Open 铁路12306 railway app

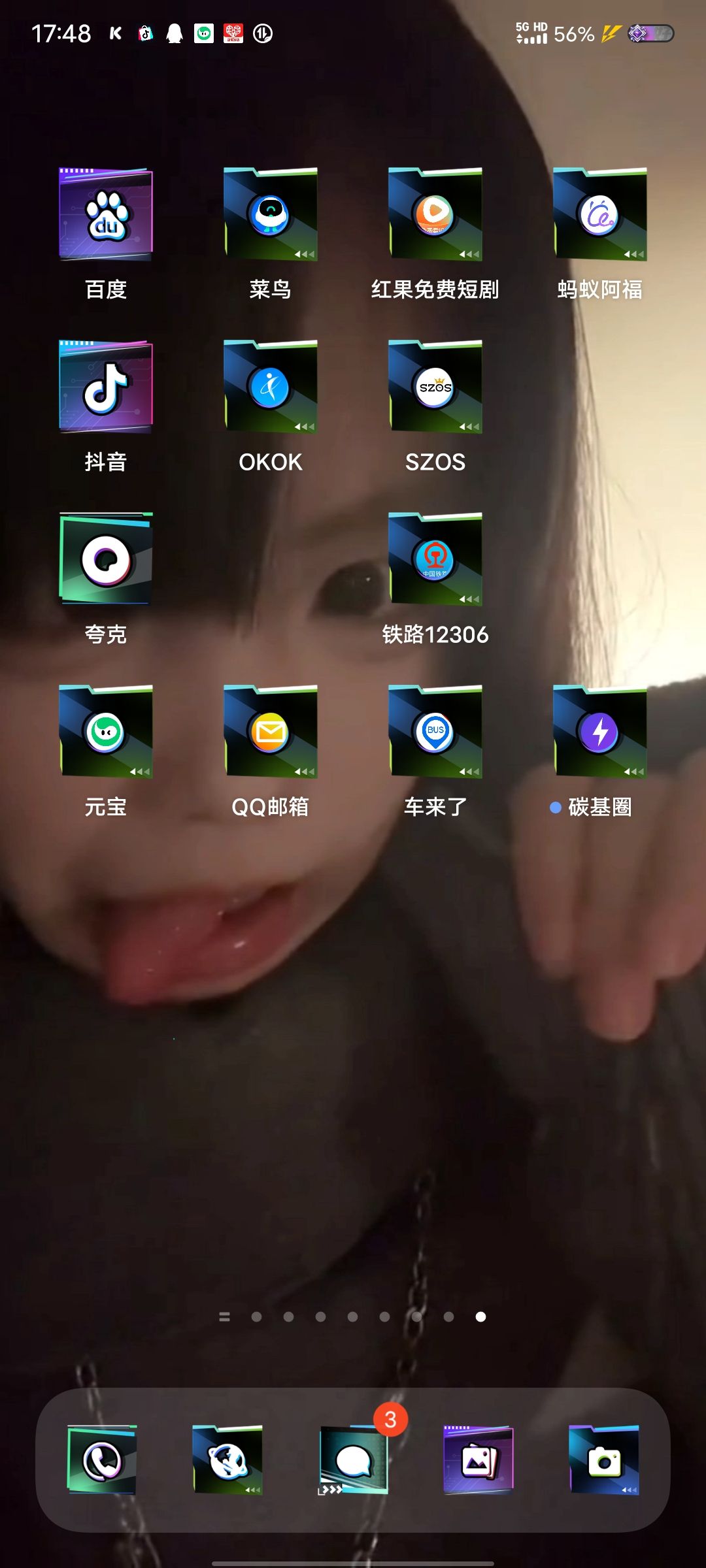point(435,560)
